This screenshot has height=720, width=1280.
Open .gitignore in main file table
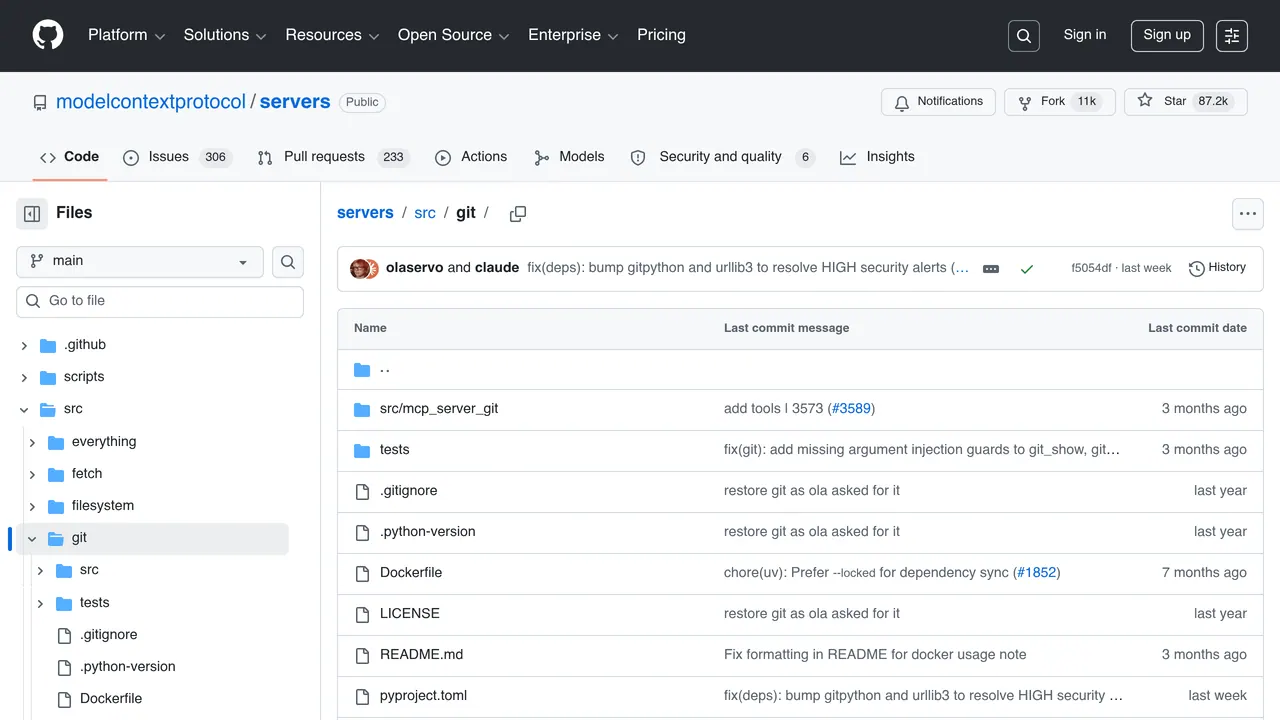click(x=408, y=491)
